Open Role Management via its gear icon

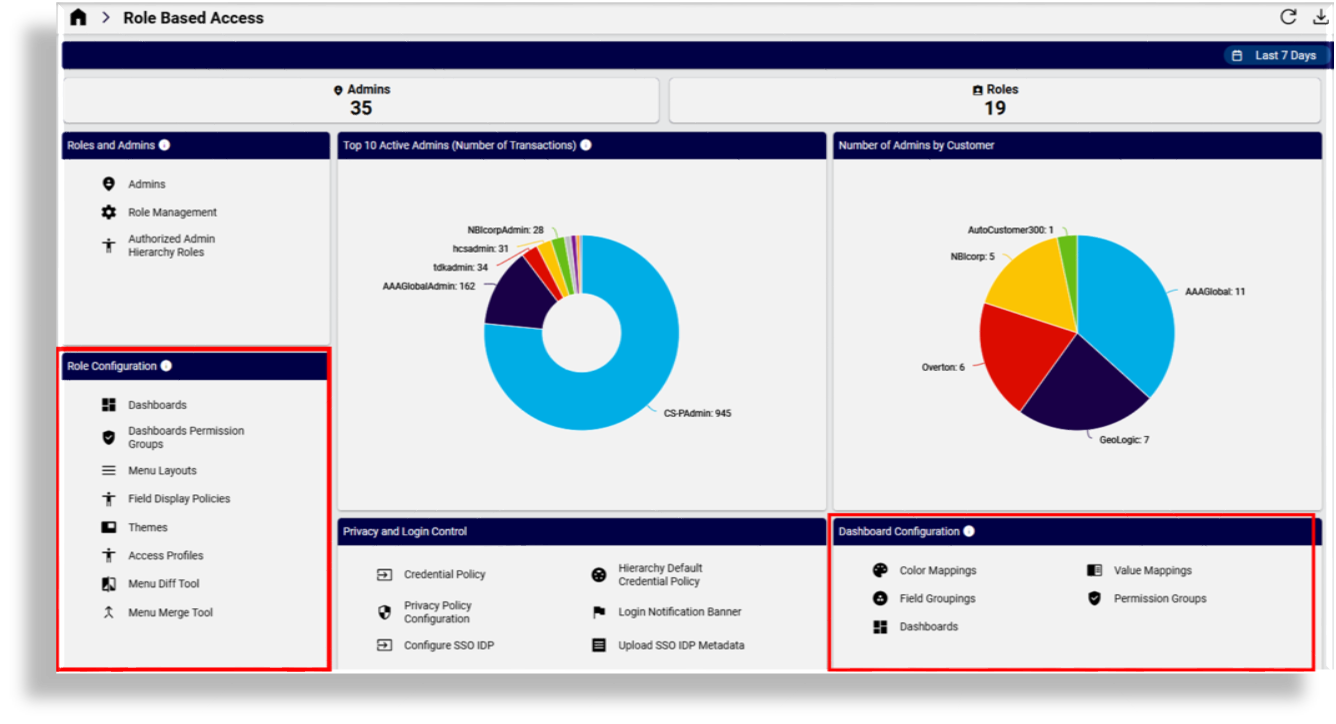(x=108, y=211)
